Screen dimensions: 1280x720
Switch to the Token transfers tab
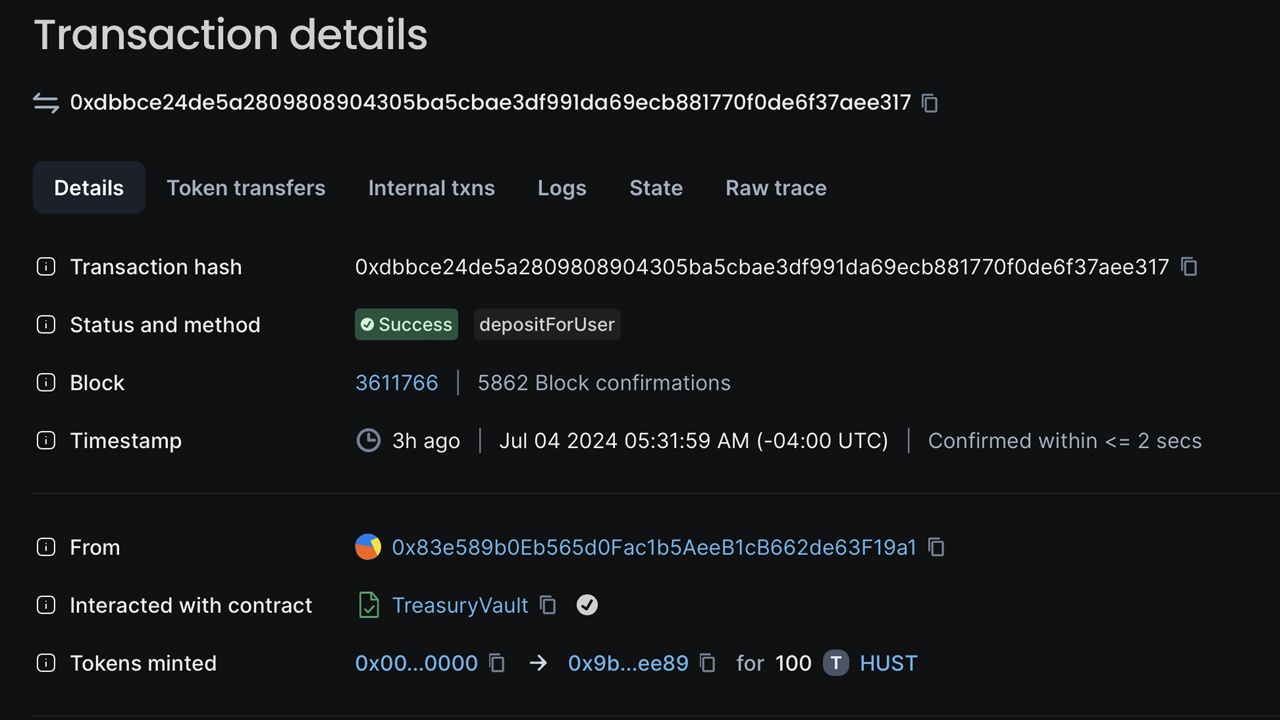pos(246,187)
